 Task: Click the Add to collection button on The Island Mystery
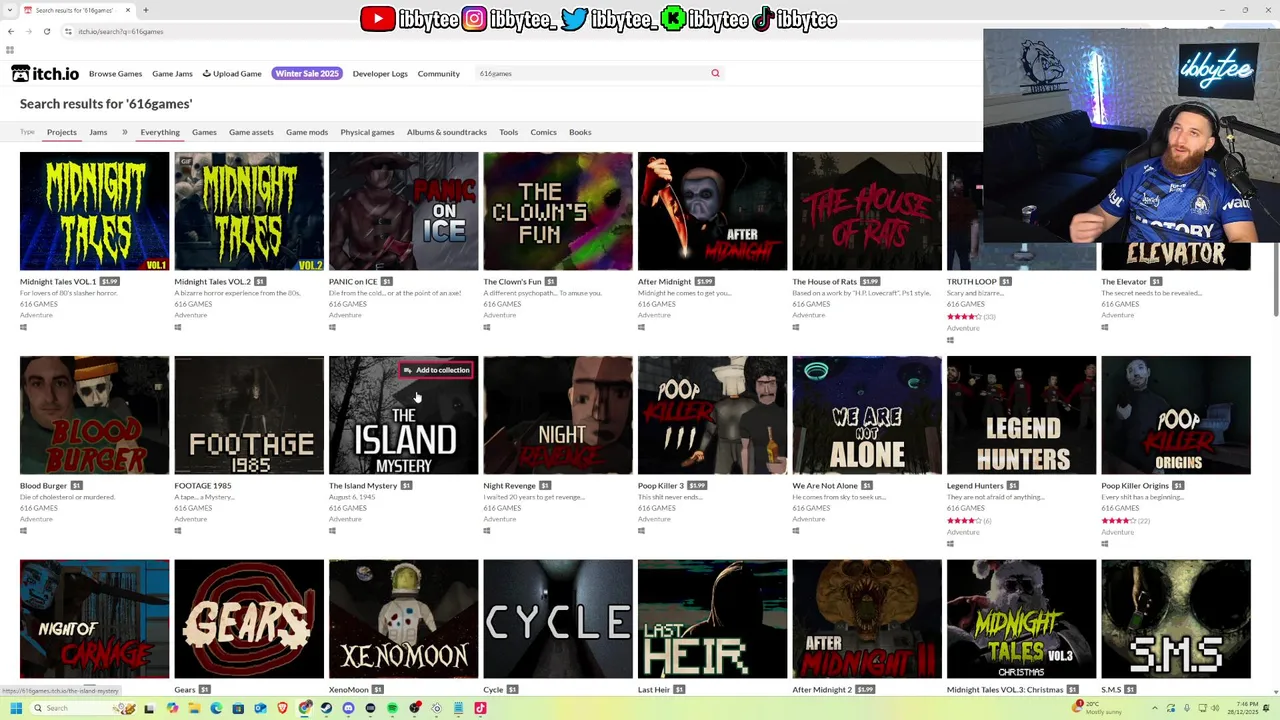pyautogui.click(x=436, y=370)
